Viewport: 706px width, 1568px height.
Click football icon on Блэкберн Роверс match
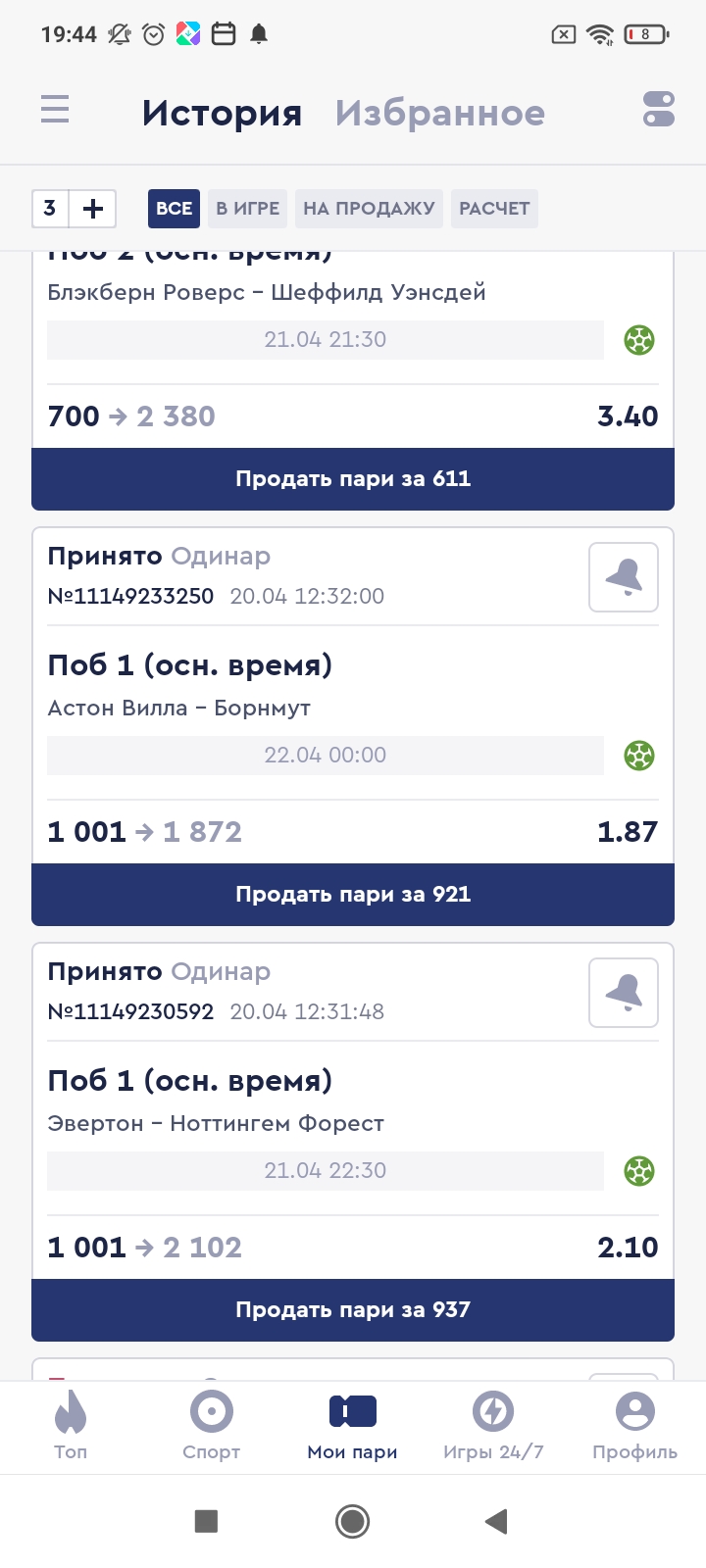(639, 340)
